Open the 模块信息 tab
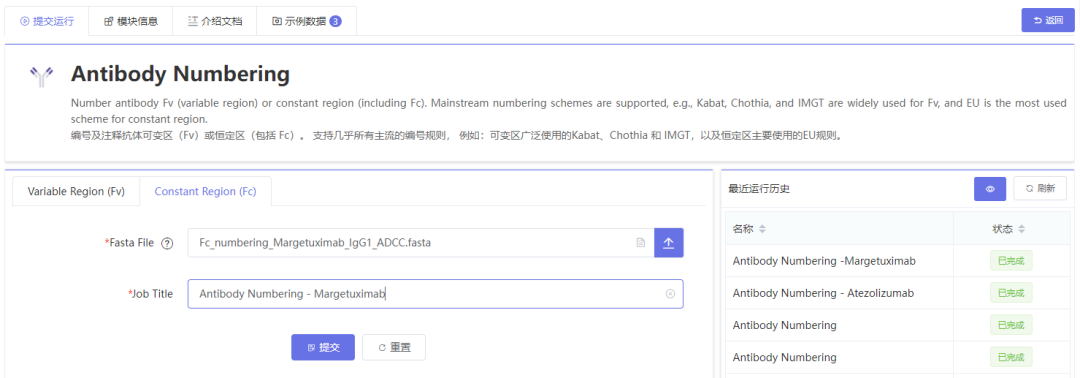1080x378 pixels. pos(131,21)
